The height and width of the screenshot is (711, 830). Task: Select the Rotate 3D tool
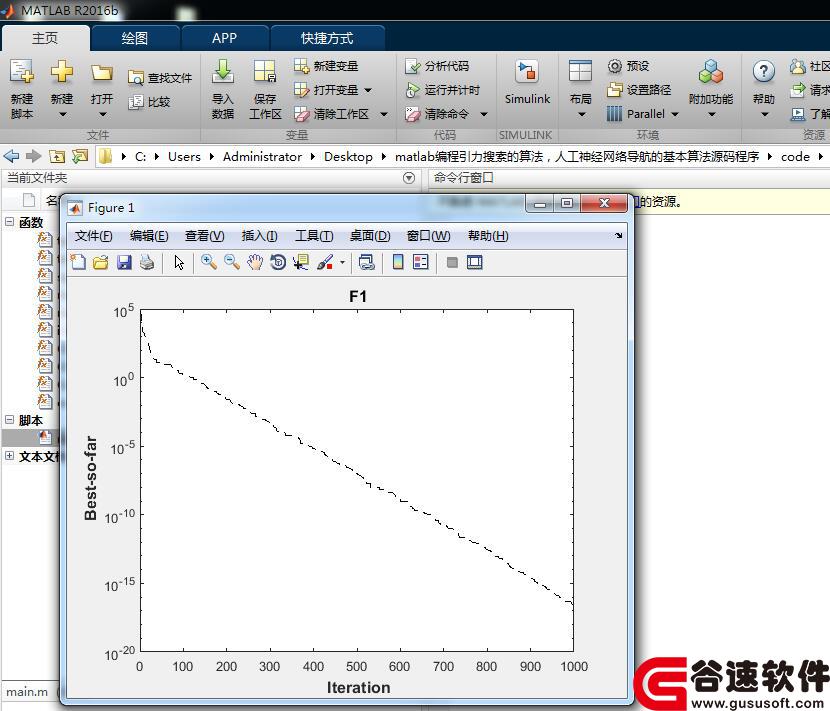point(278,262)
